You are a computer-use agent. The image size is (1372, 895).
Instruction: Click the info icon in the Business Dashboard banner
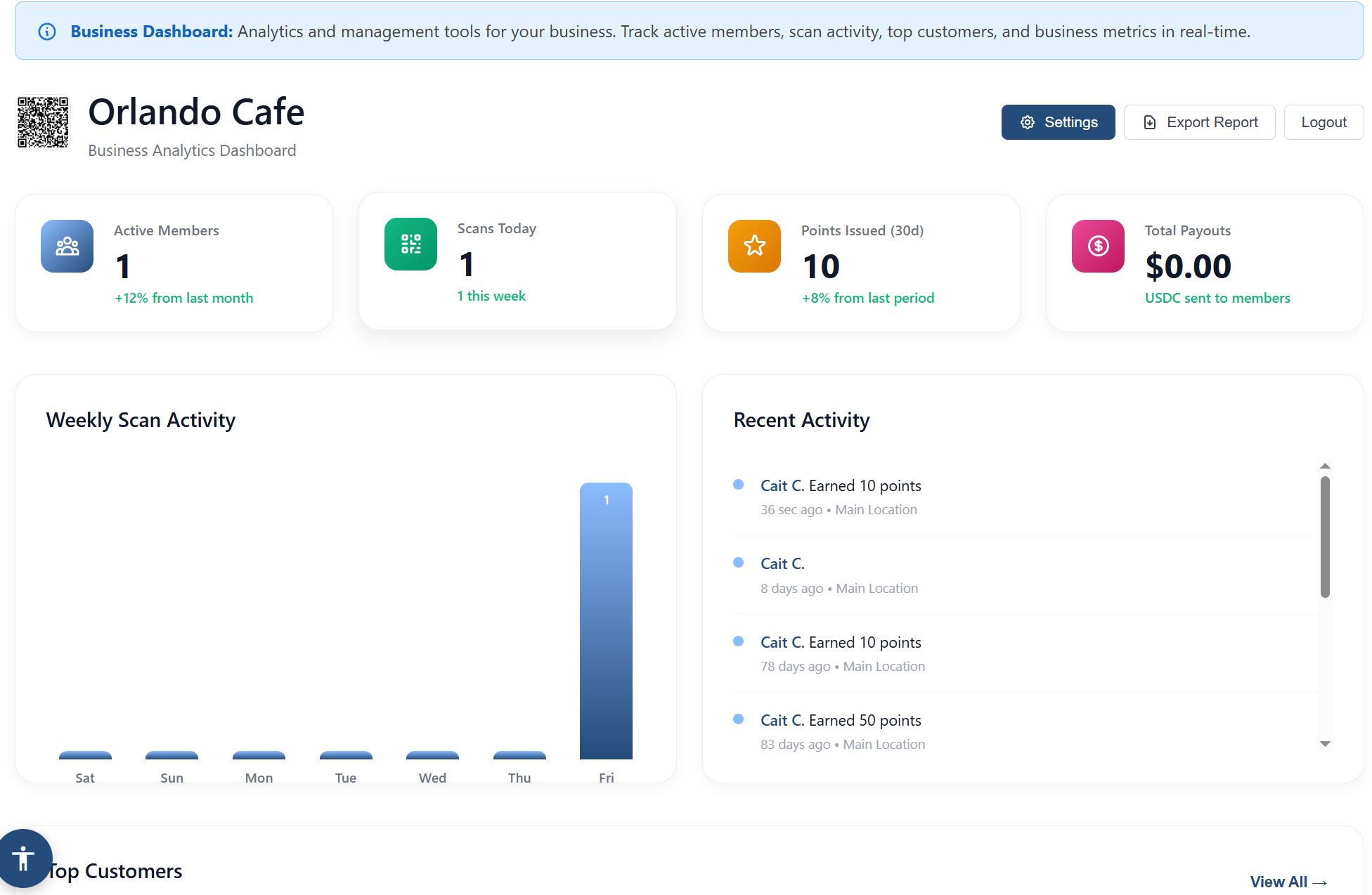pos(47,32)
